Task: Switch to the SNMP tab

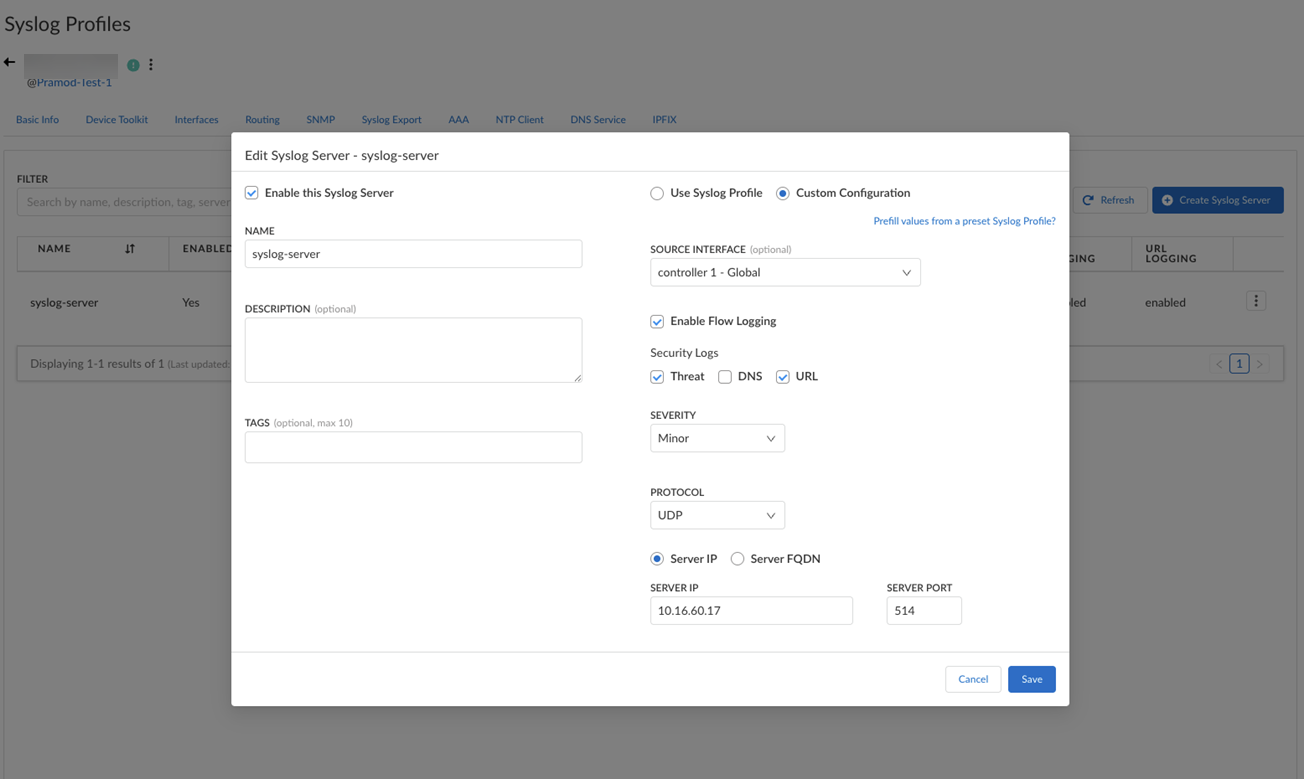Action: (x=320, y=120)
